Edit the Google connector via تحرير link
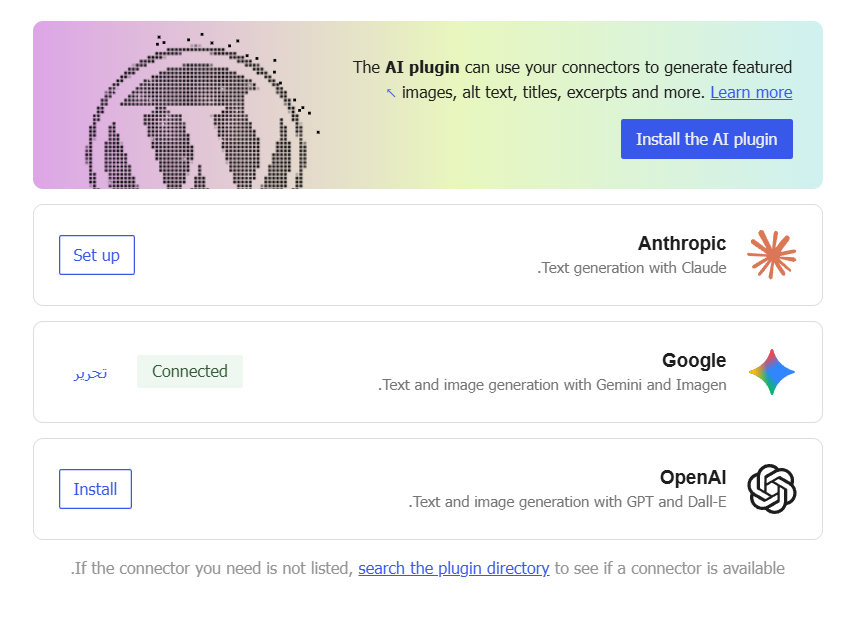865x622 pixels. 90,372
